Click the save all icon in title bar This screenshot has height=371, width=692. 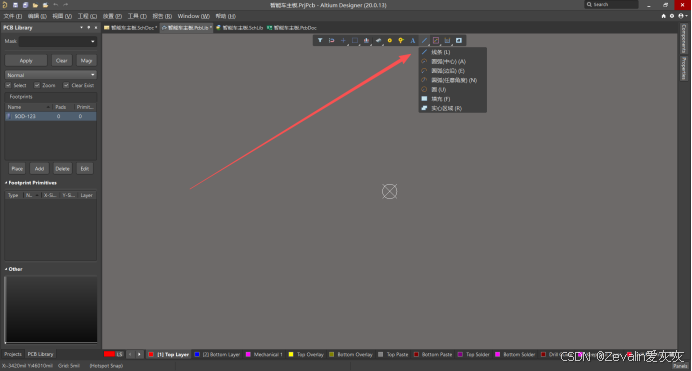point(25,5)
